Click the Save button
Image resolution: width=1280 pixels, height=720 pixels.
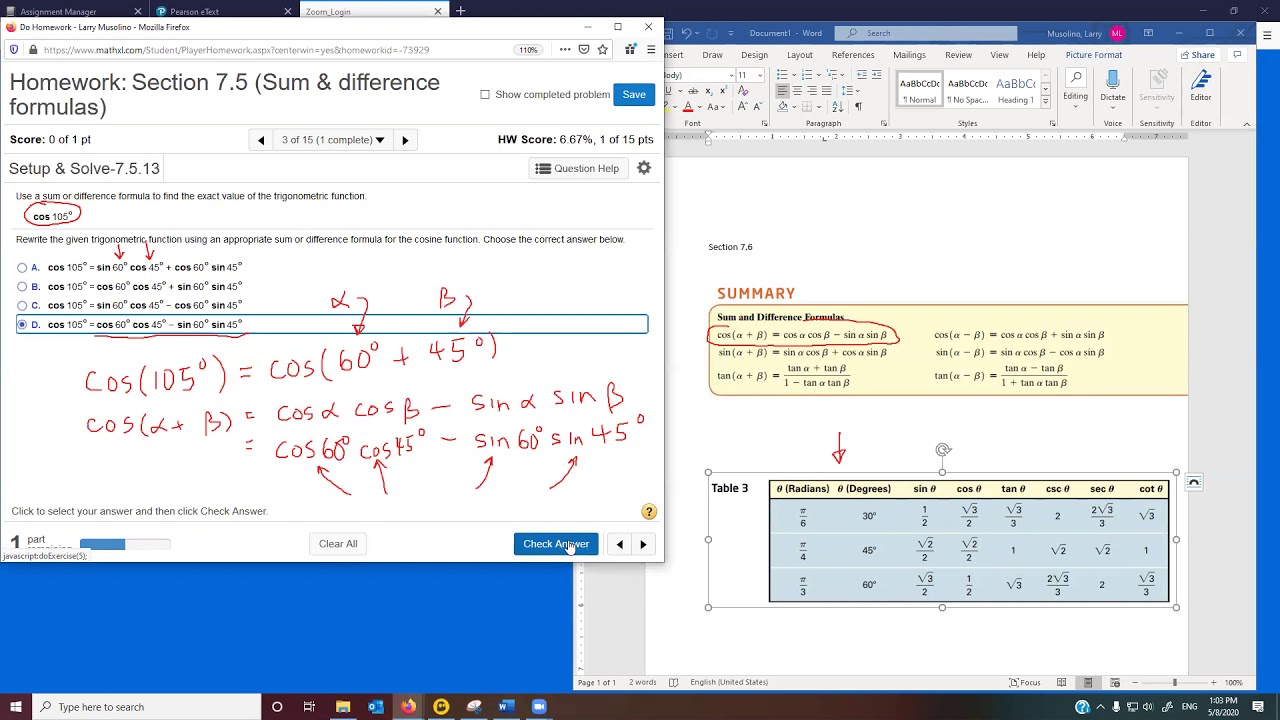tap(634, 95)
